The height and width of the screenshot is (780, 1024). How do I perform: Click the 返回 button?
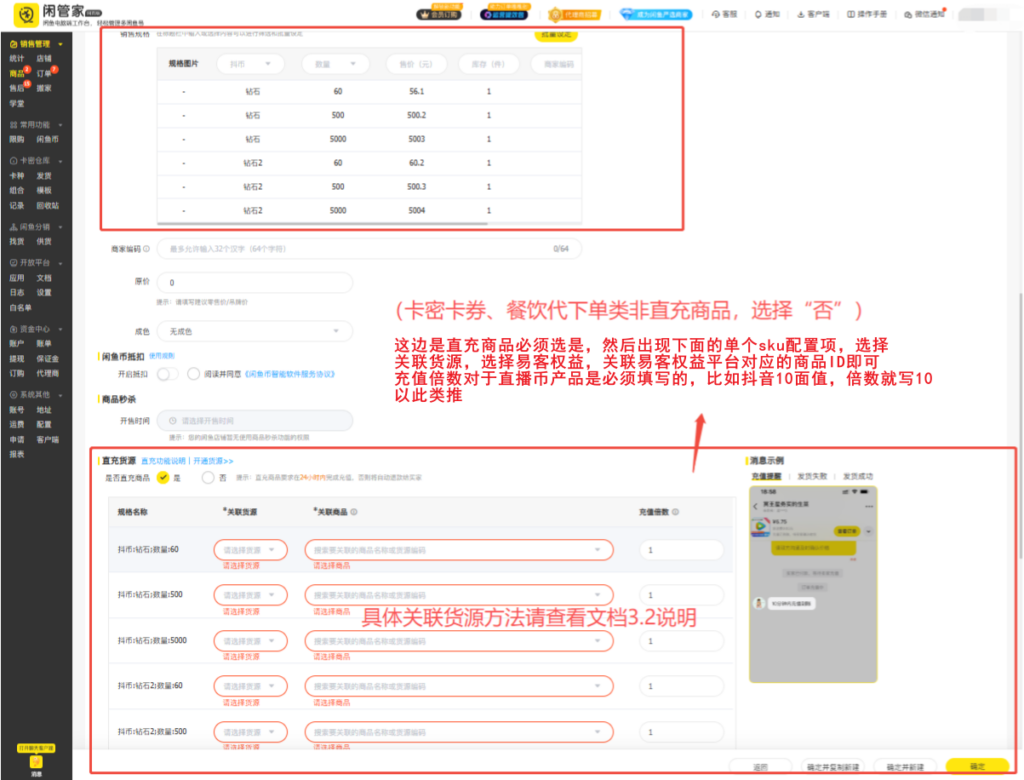tap(760, 767)
